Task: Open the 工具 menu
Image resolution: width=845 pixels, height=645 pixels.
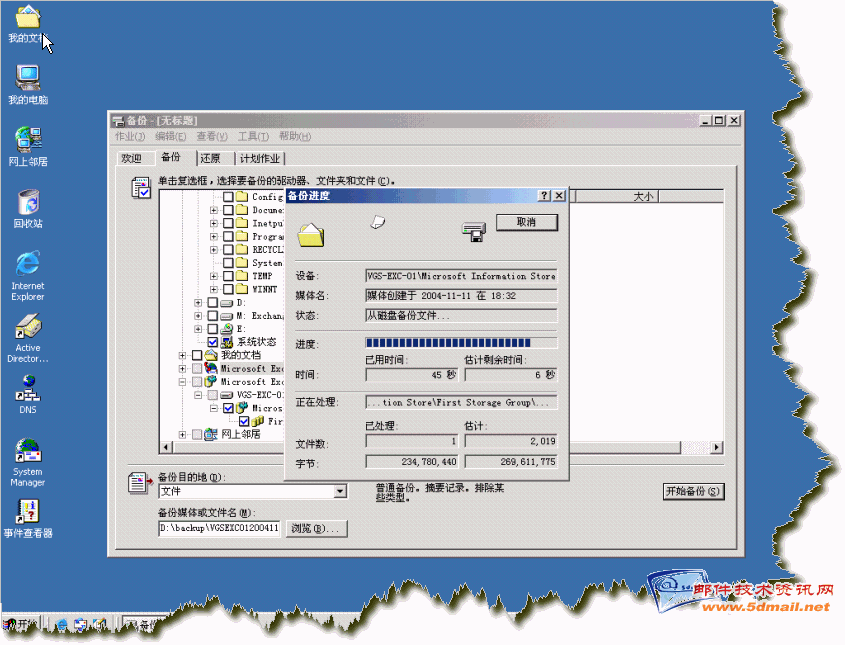Action: click(252, 136)
